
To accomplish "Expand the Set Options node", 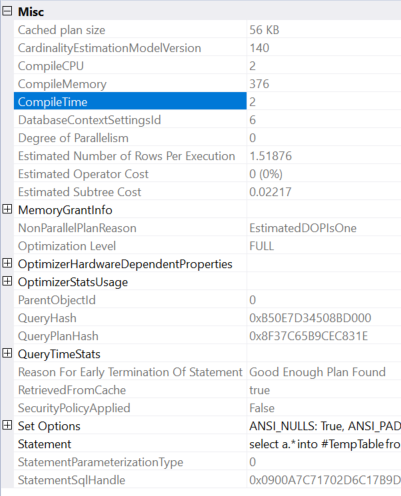I will click(7, 425).
